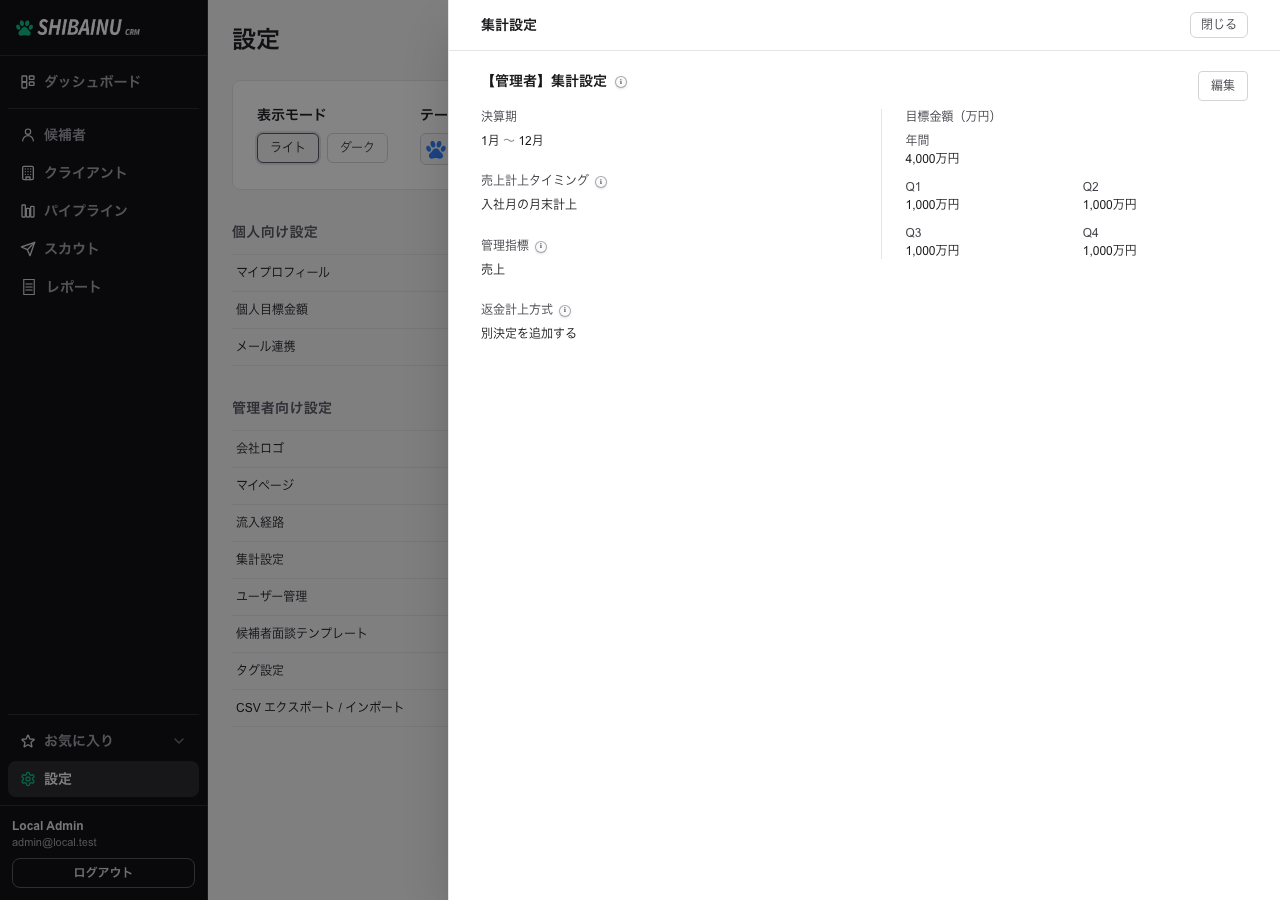Click the 入社月の月末計上 value
This screenshot has height=900, width=1280.
point(529,205)
